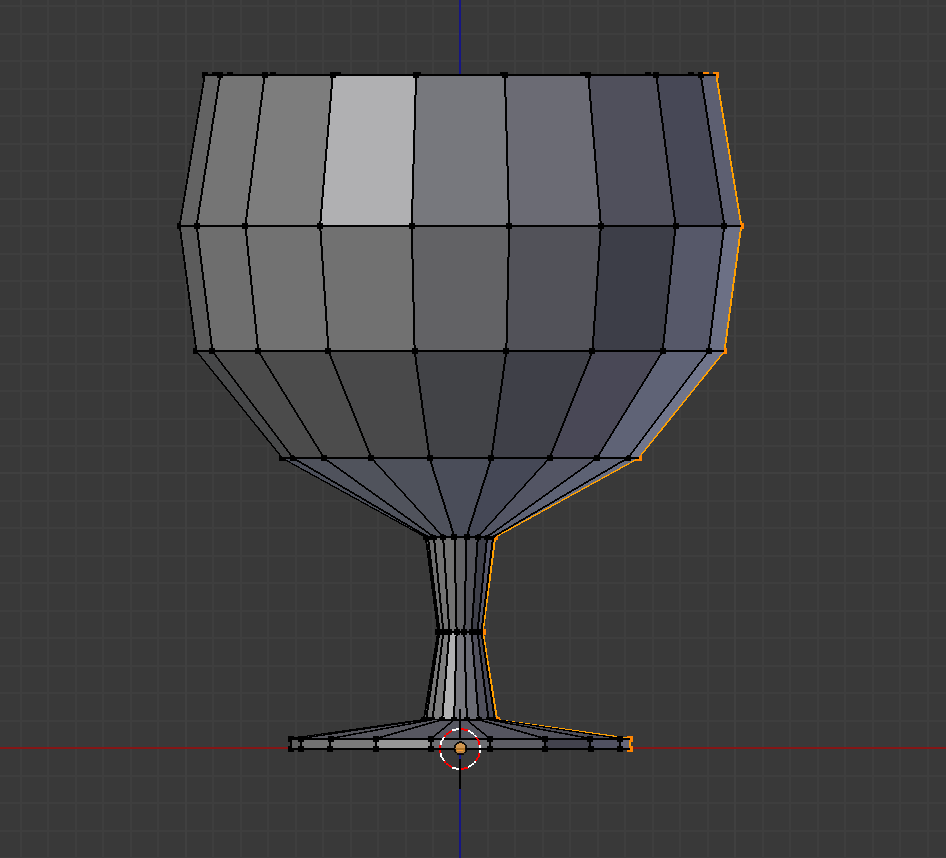Select the orange highlighted edge on the upper-right bowl
This screenshot has width=946, height=858.
[x=729, y=150]
